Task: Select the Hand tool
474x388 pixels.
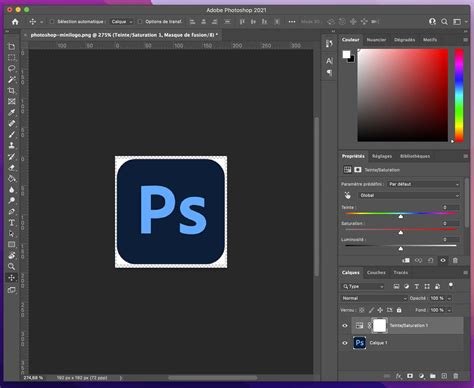Action: coord(12,255)
